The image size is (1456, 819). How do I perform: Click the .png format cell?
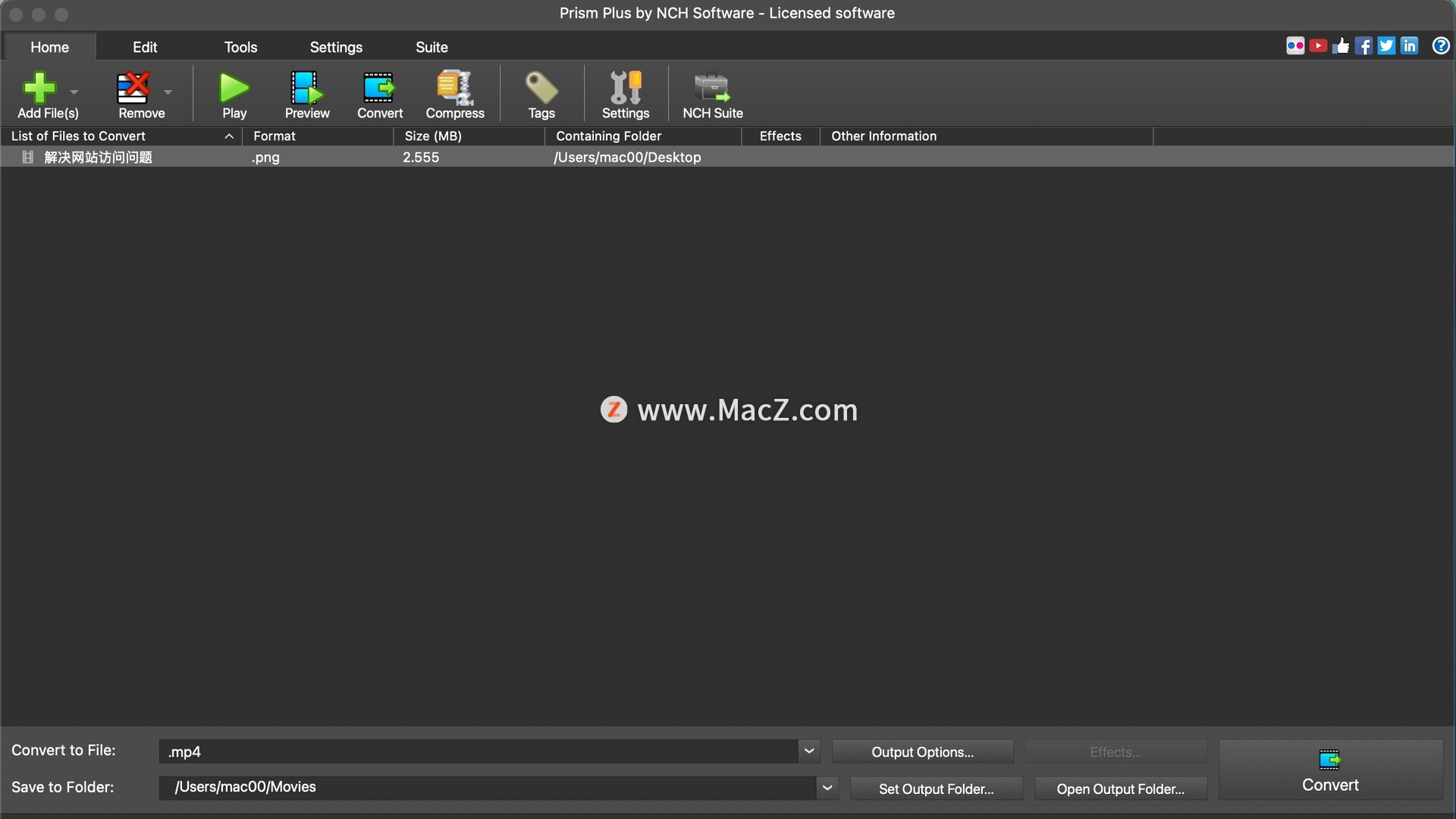tap(265, 158)
